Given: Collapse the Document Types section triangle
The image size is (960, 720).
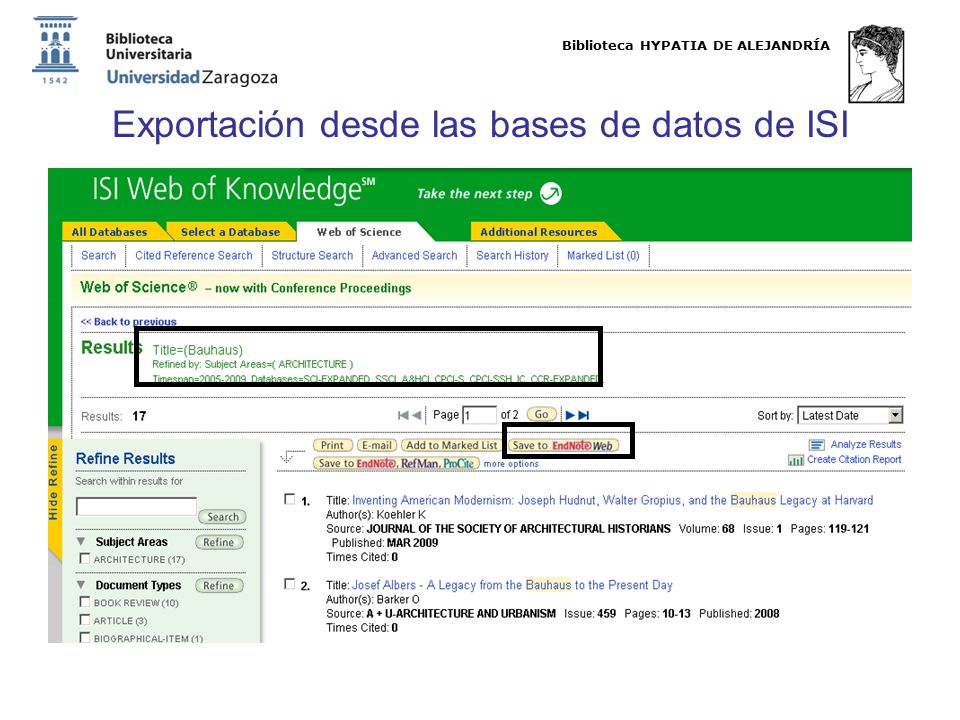Looking at the screenshot, I should (x=81, y=585).
